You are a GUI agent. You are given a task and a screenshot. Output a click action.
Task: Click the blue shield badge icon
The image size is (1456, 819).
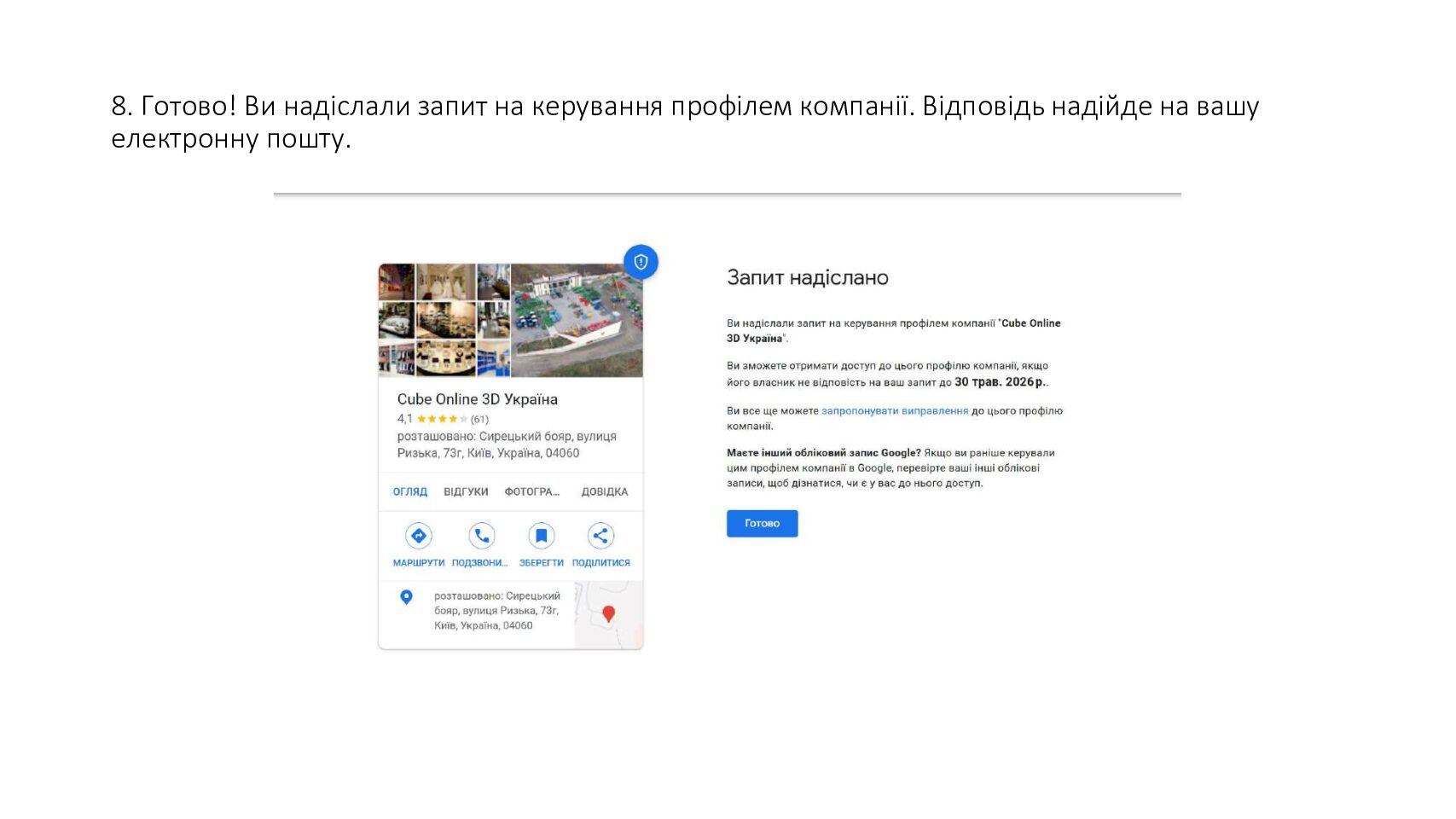click(x=641, y=262)
